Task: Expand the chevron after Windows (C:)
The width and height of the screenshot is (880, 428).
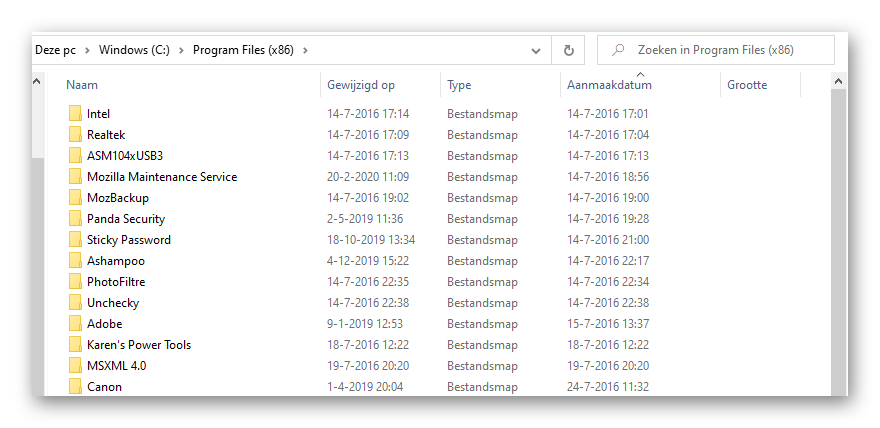Action: pyautogui.click(x=182, y=50)
